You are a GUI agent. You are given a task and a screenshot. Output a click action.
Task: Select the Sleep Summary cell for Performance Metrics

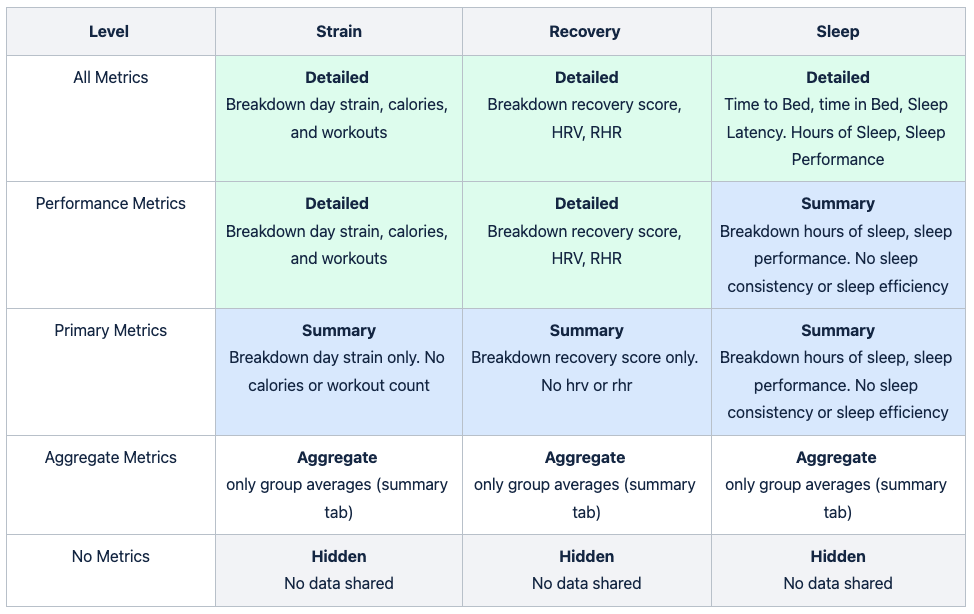pyautogui.click(x=837, y=245)
